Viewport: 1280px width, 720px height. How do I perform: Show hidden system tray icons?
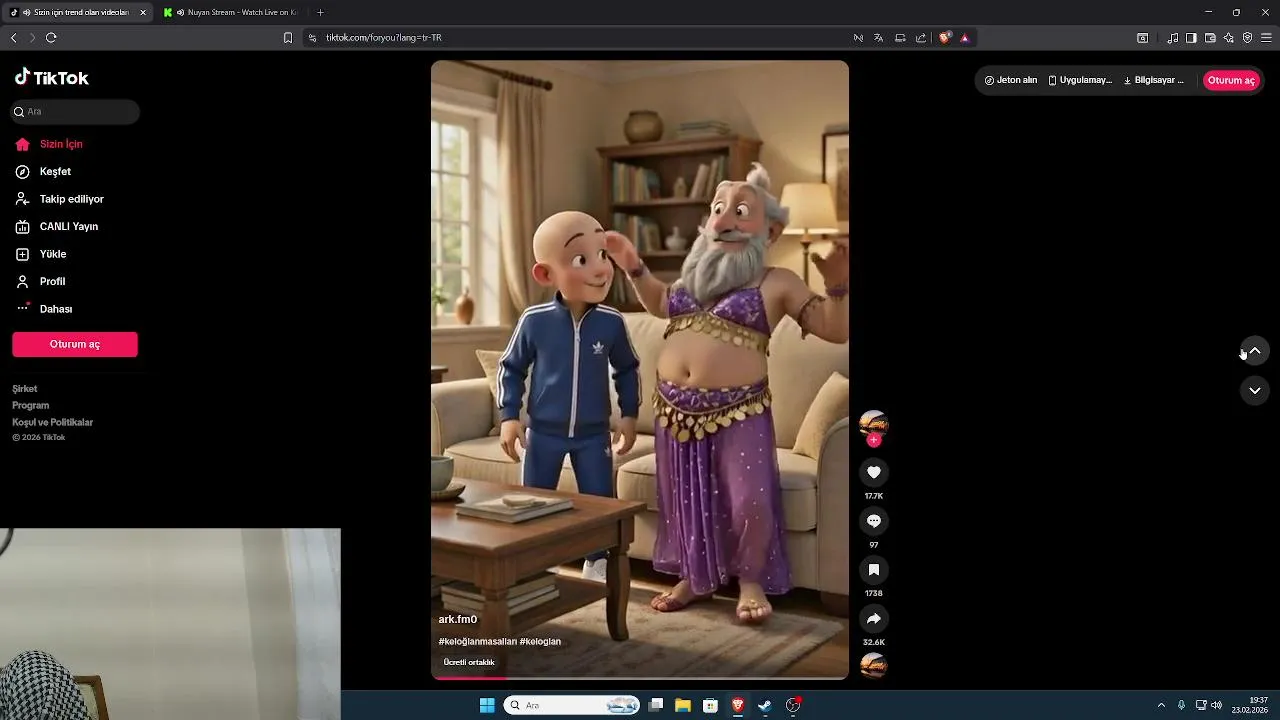[1161, 705]
